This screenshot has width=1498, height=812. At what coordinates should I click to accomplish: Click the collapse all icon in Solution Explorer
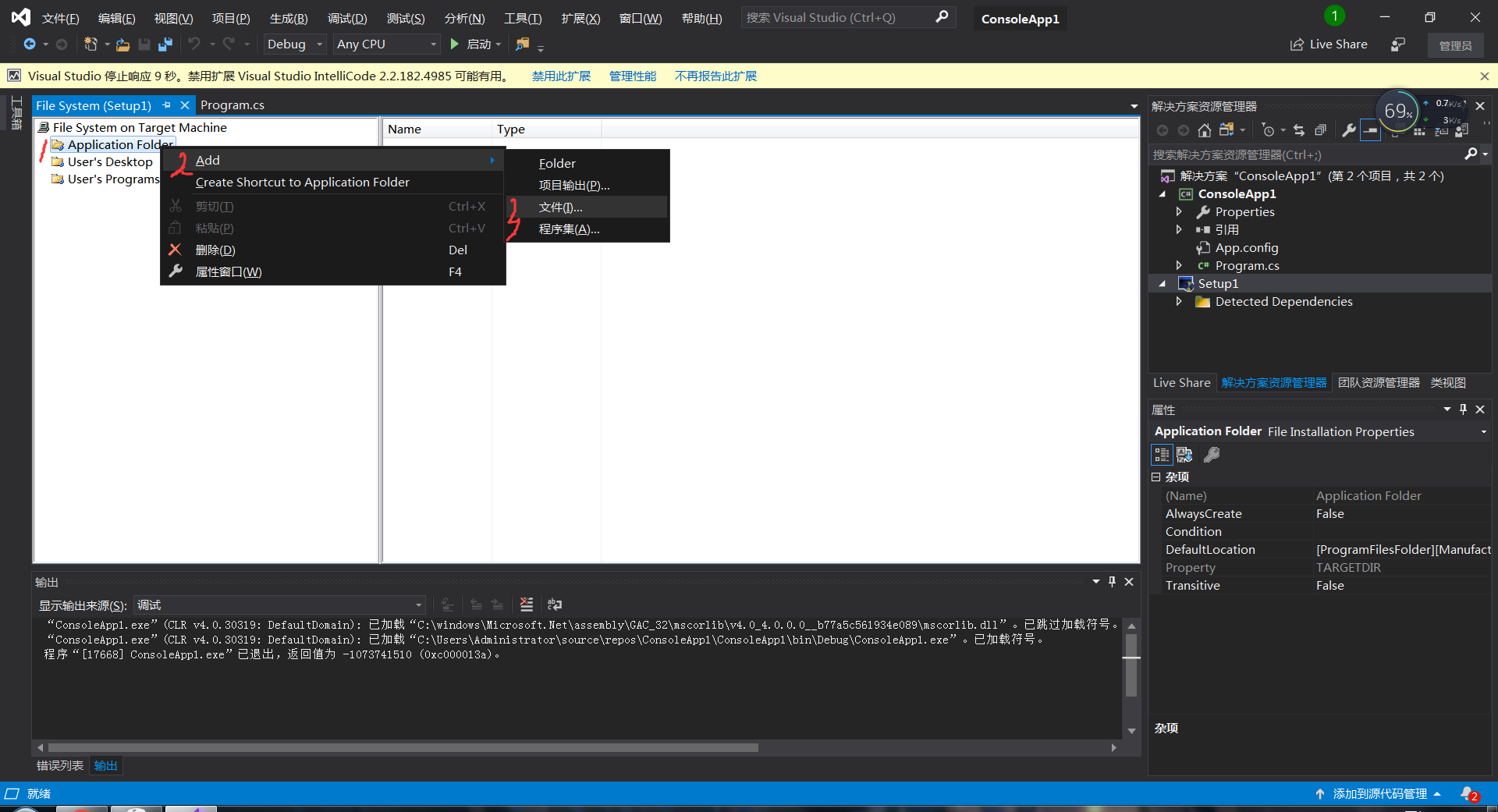point(1320,130)
